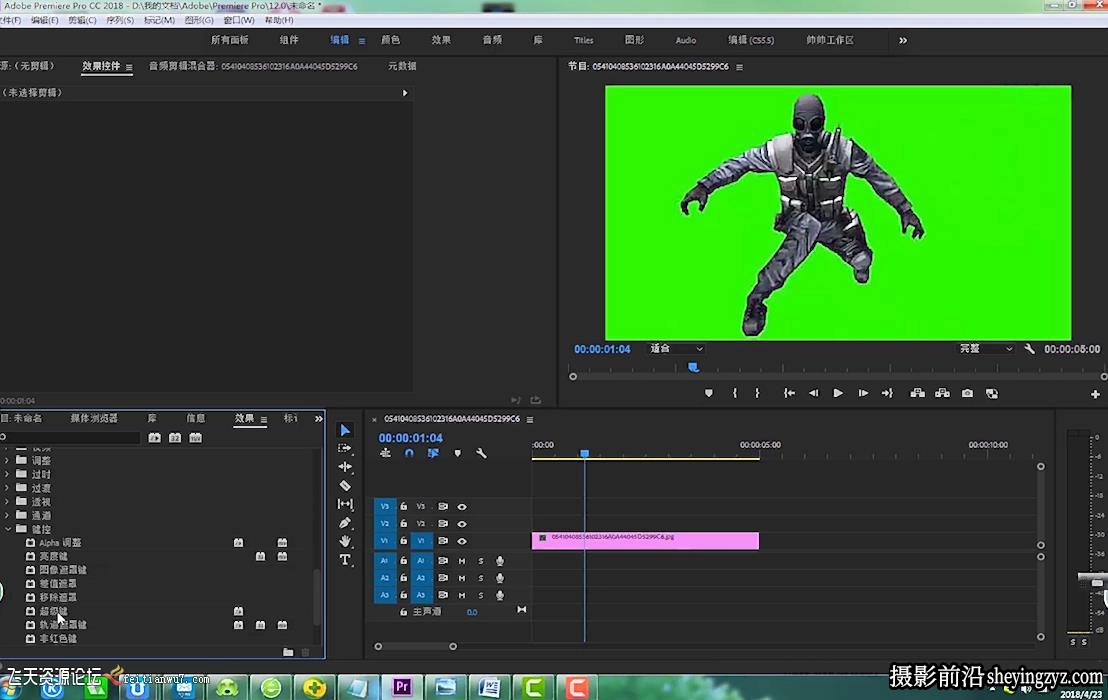Viewport: 1108px width, 700px height.
Task: Open 音频剪辑混合器 tab
Action: [x=253, y=66]
